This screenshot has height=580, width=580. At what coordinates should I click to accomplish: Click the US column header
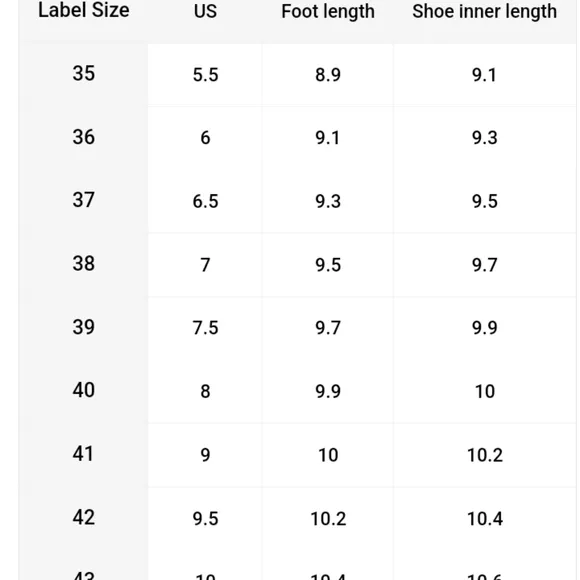[205, 11]
